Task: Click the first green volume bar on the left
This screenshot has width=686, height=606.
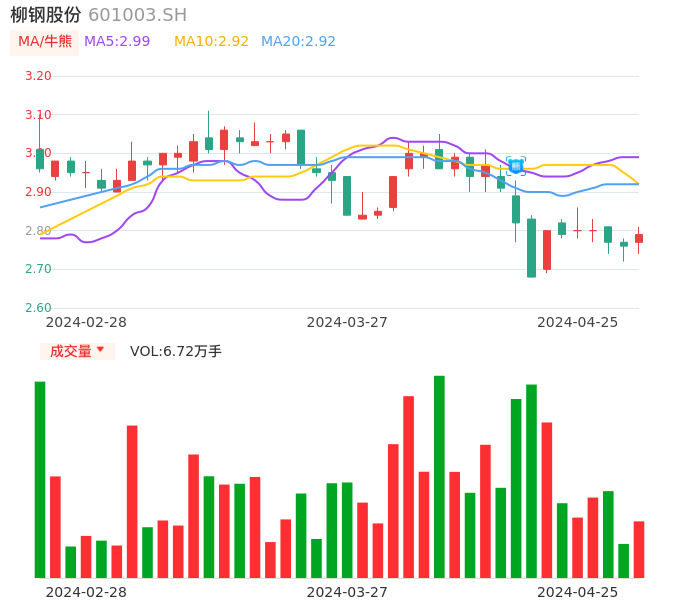Action: pos(40,479)
